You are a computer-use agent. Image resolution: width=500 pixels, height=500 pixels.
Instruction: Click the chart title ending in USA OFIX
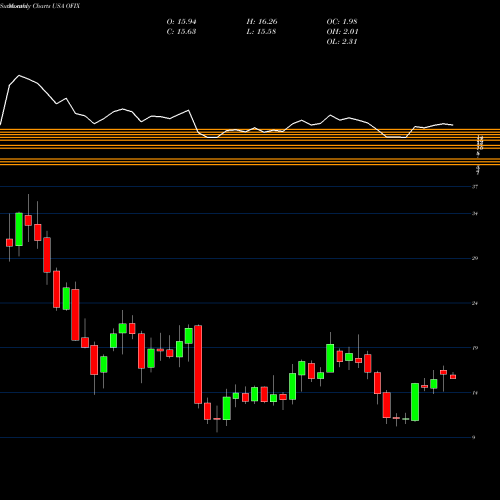coord(40,6)
